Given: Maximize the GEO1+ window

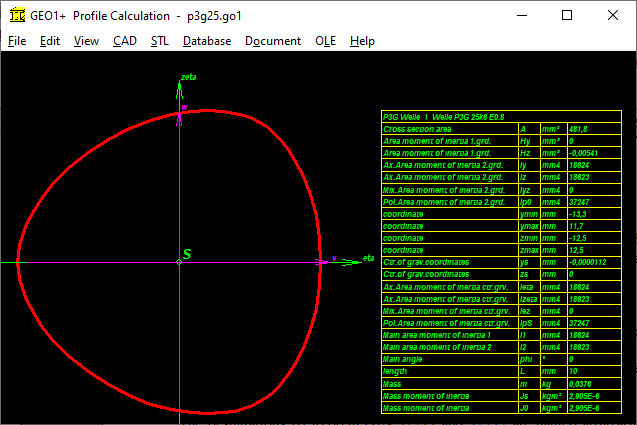Looking at the screenshot, I should point(567,16).
